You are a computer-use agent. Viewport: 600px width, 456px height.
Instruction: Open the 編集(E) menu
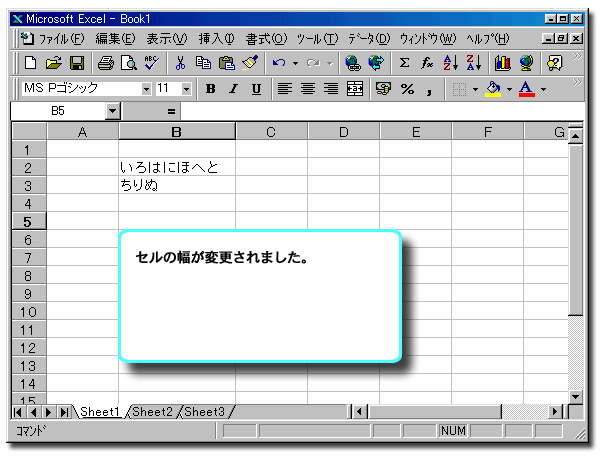115,38
